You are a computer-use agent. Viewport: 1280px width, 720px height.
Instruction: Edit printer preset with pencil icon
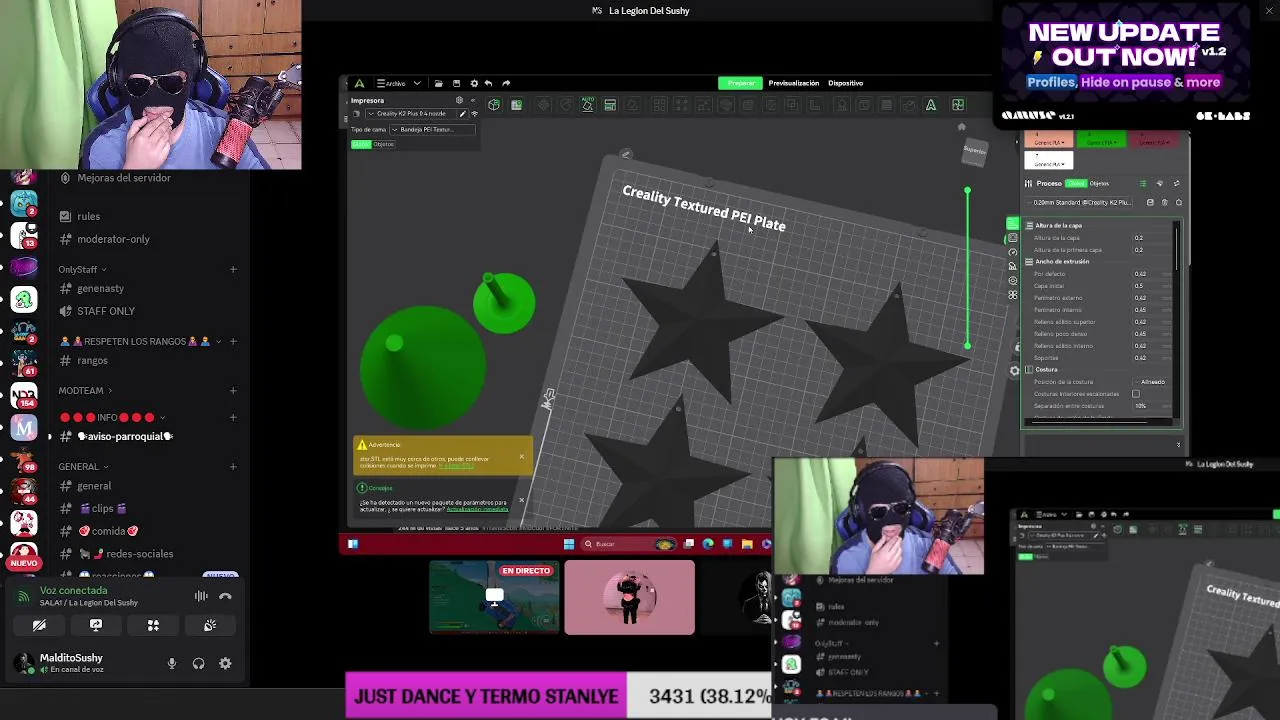tap(462, 114)
